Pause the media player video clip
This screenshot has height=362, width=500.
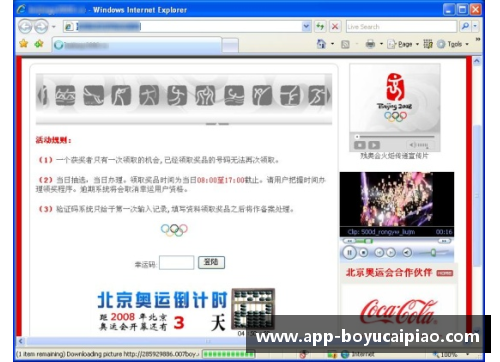click(x=349, y=253)
